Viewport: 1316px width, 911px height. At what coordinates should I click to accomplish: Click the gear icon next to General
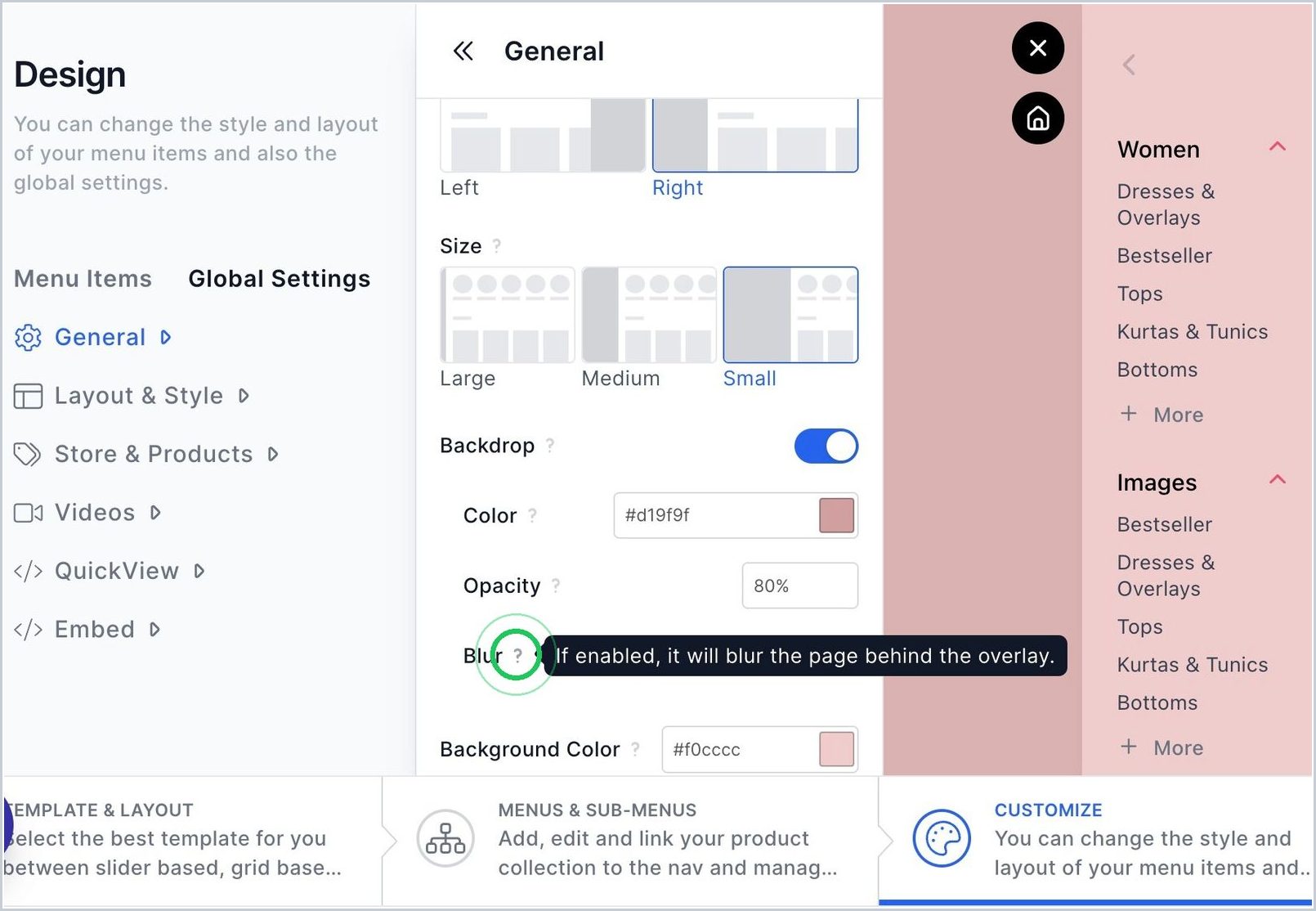point(28,337)
